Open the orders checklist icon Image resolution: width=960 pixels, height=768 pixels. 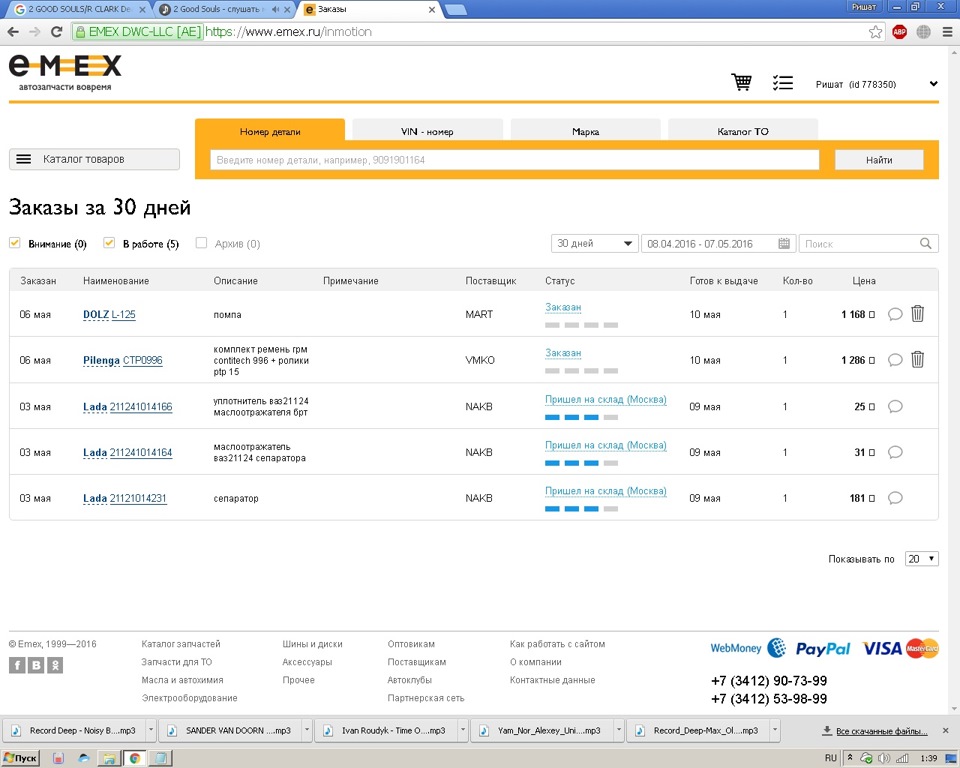pyautogui.click(x=782, y=83)
